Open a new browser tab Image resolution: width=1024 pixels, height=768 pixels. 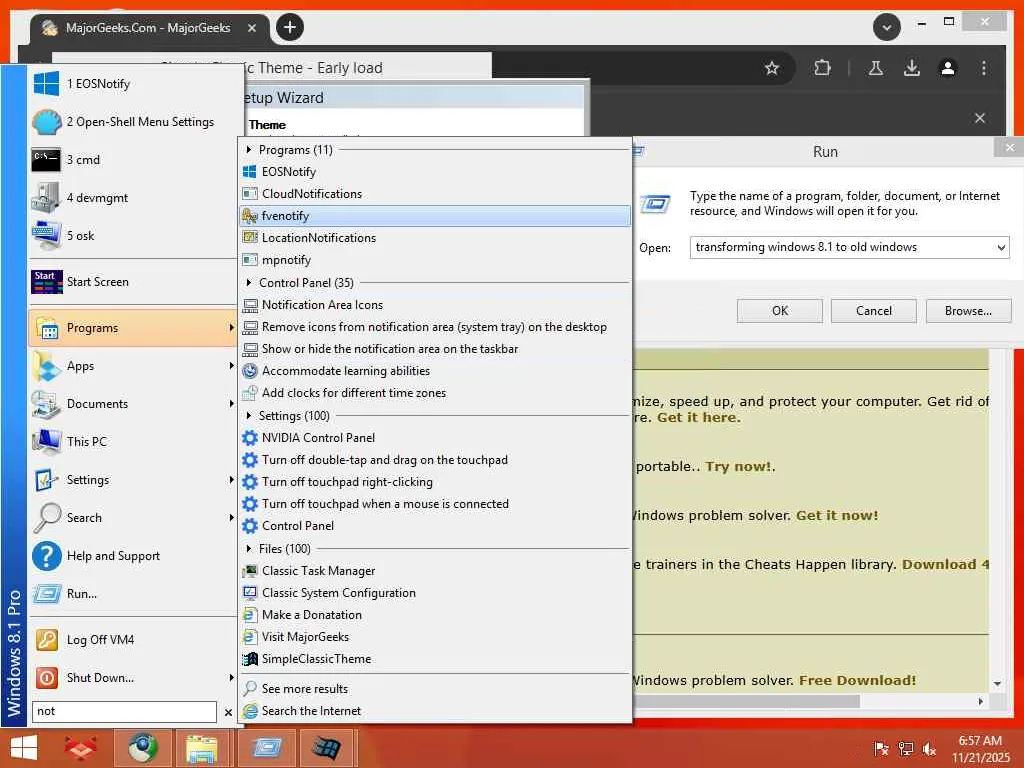(290, 27)
